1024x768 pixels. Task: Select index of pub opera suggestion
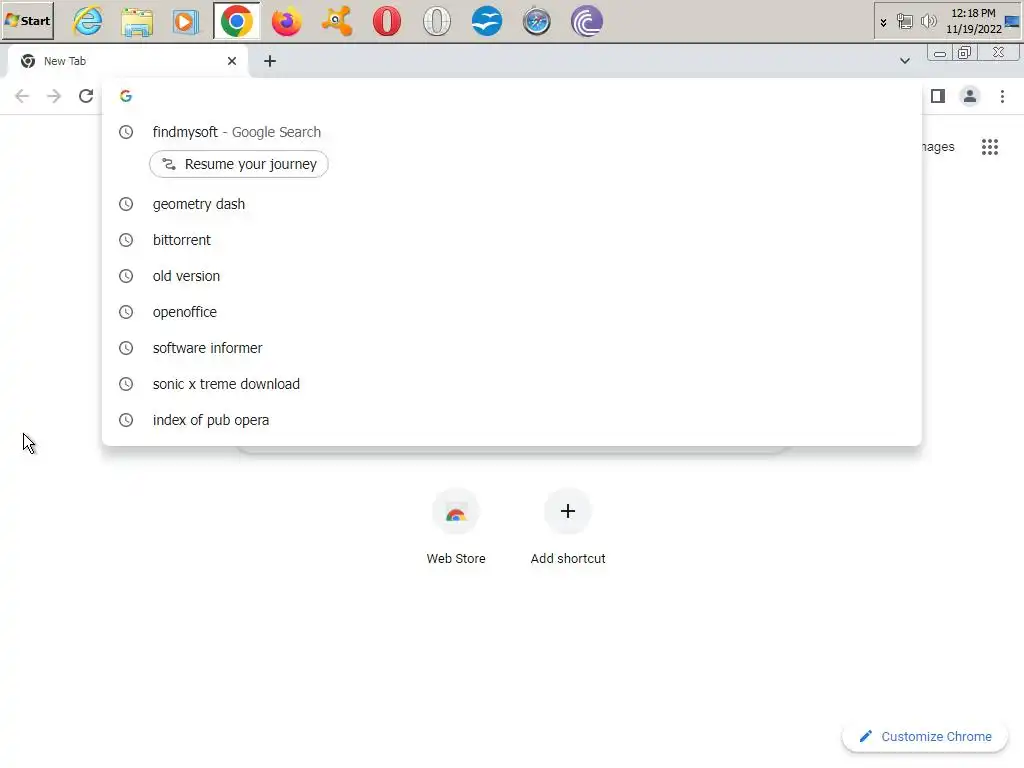(511, 419)
